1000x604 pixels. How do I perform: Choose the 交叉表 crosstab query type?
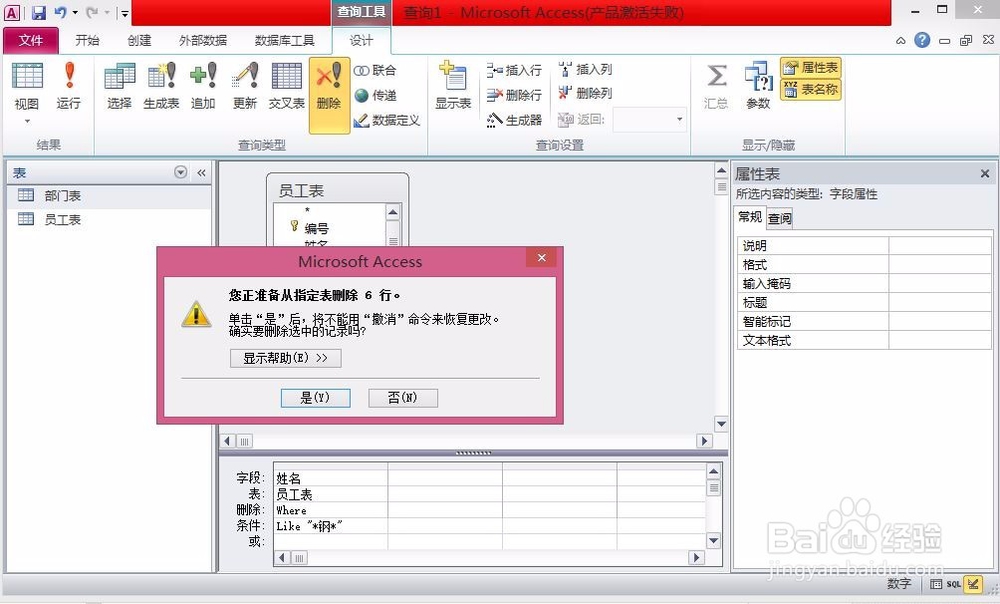286,86
